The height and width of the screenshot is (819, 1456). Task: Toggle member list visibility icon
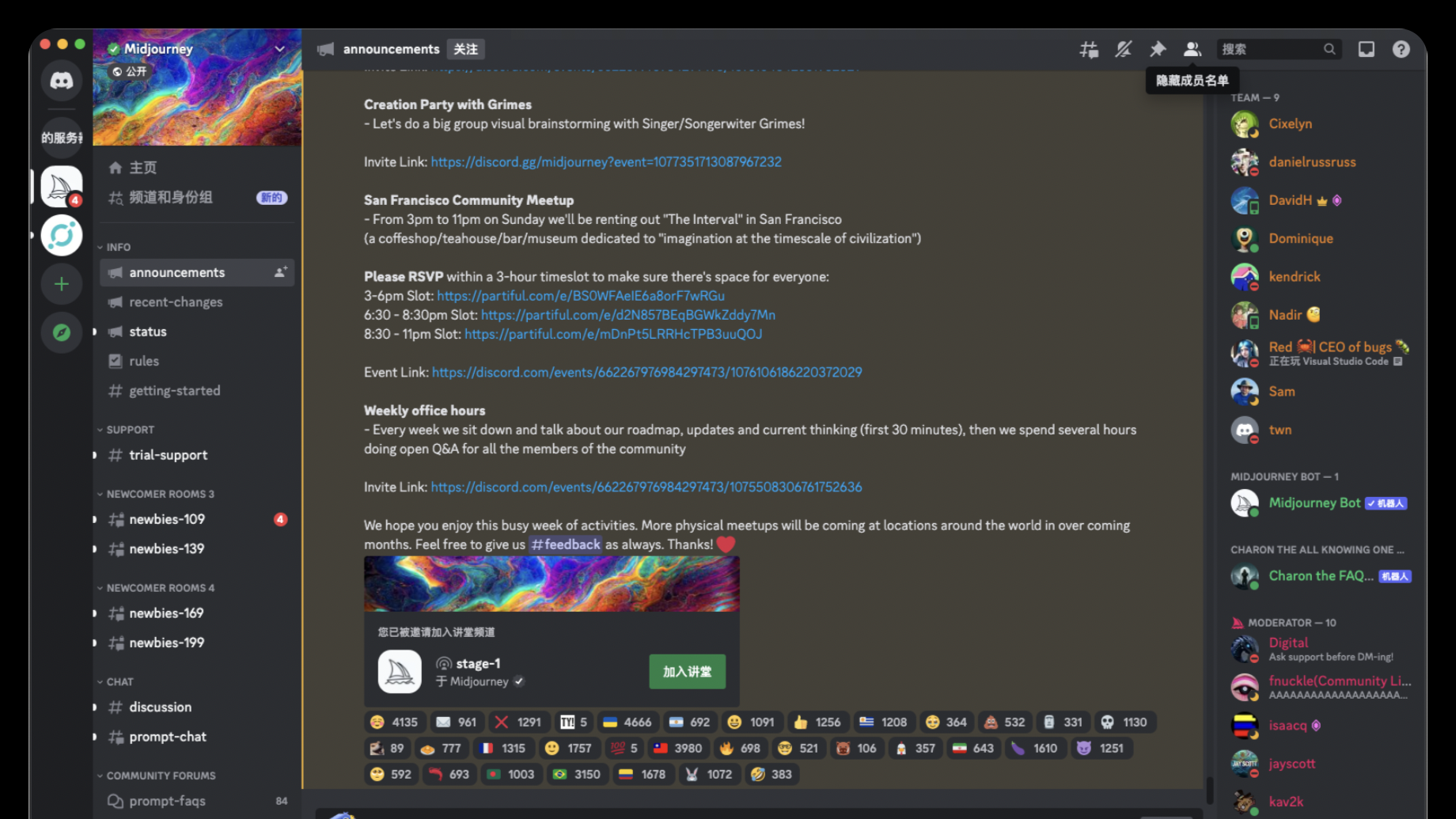pyautogui.click(x=1192, y=49)
